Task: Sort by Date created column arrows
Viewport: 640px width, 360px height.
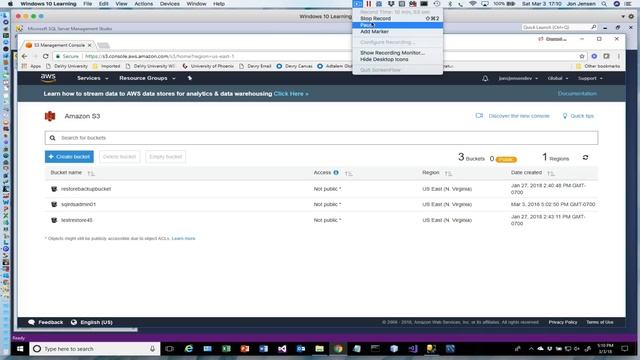Action: [551, 173]
